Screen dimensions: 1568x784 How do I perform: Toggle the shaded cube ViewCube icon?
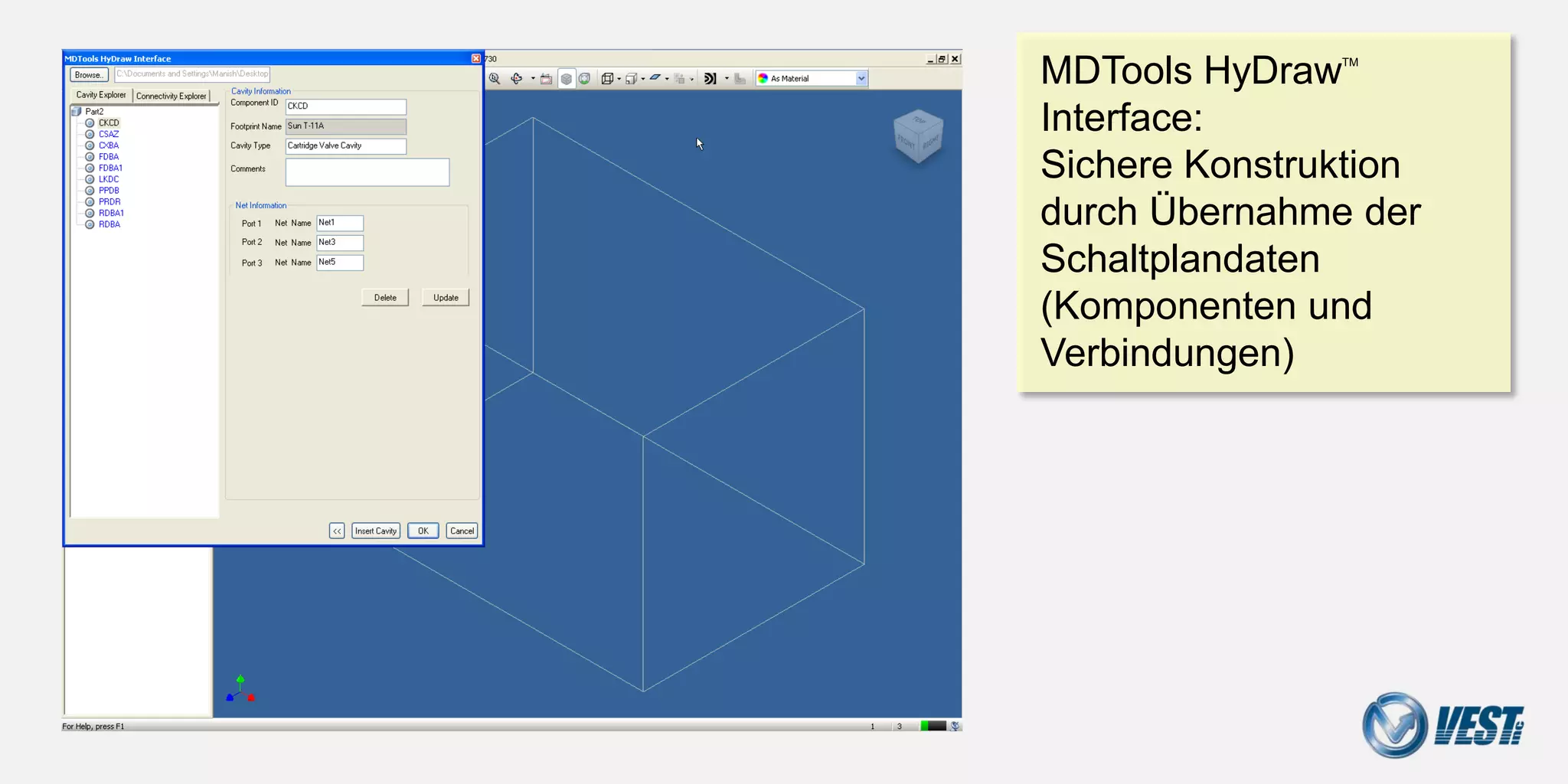click(566, 79)
